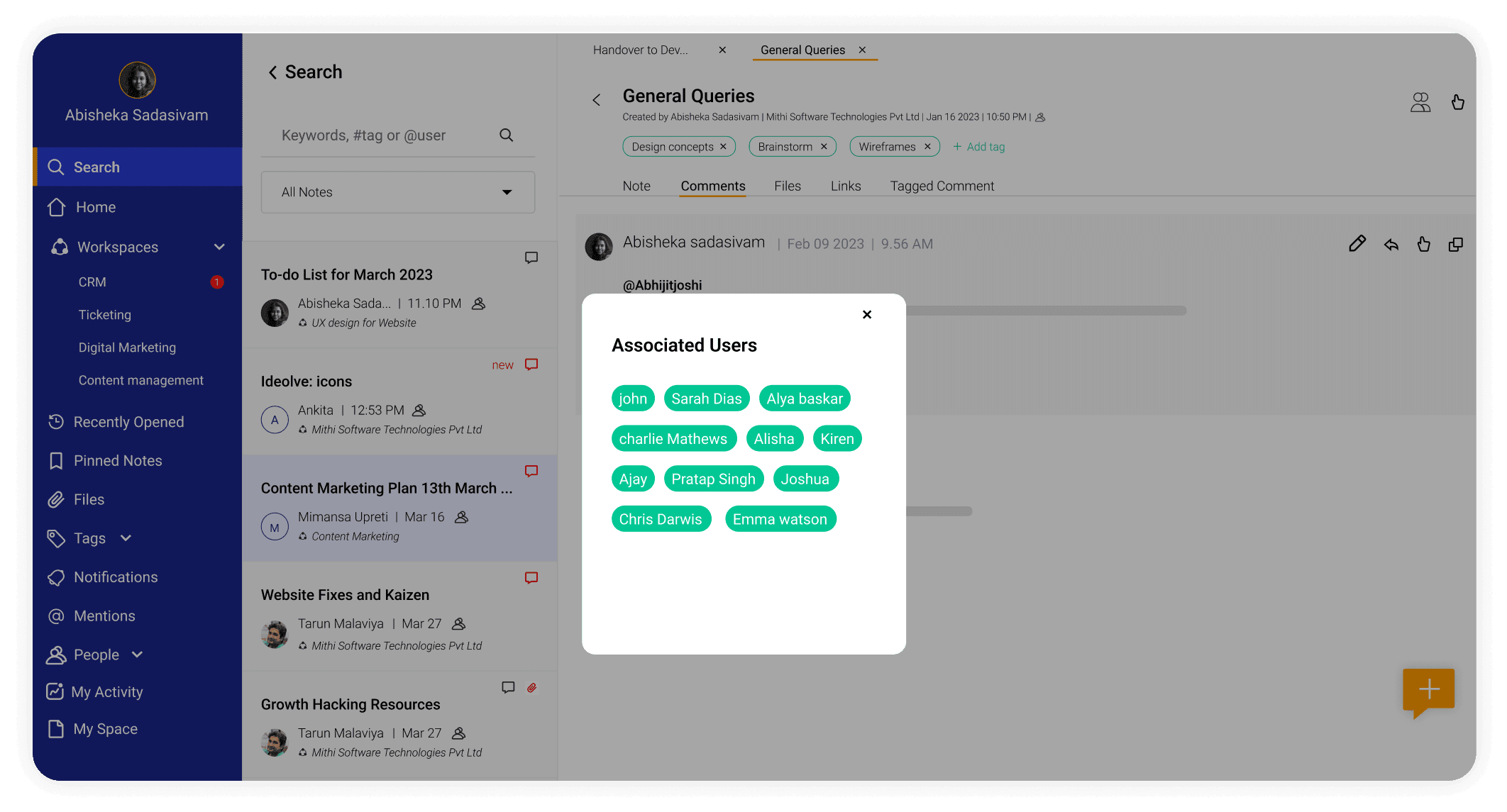
Task: Collapse the Workspaces section in the sidebar
Action: pyautogui.click(x=219, y=247)
